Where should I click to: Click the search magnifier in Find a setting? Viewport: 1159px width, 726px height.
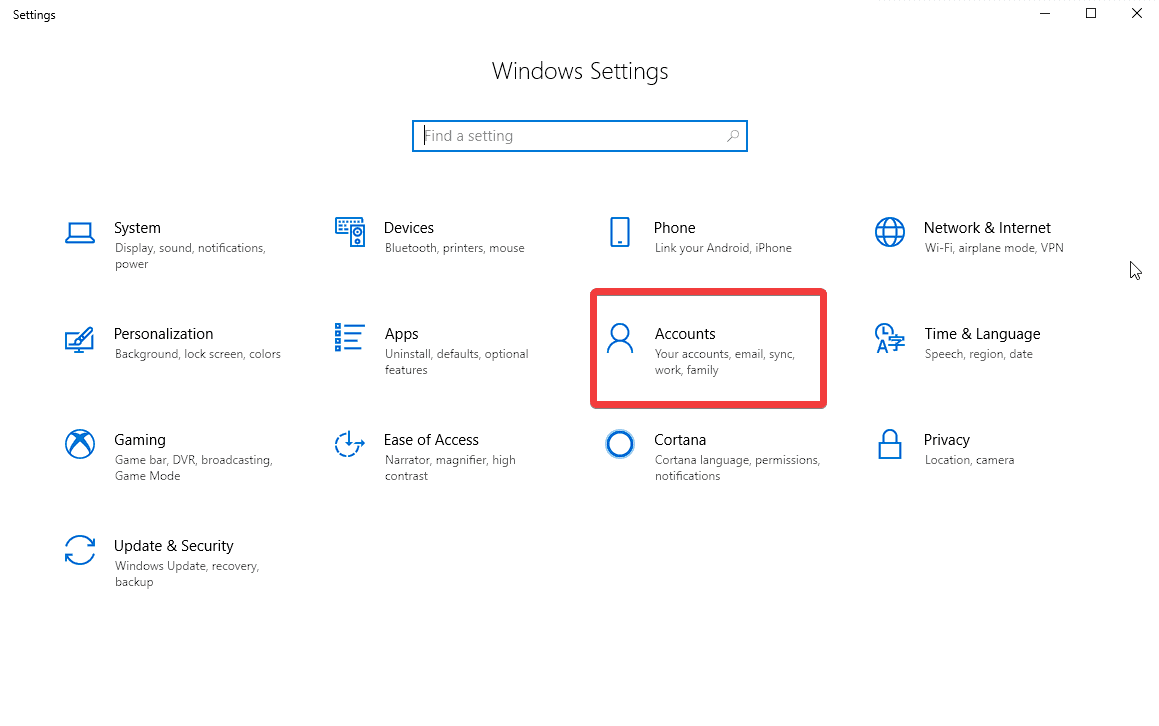734,135
